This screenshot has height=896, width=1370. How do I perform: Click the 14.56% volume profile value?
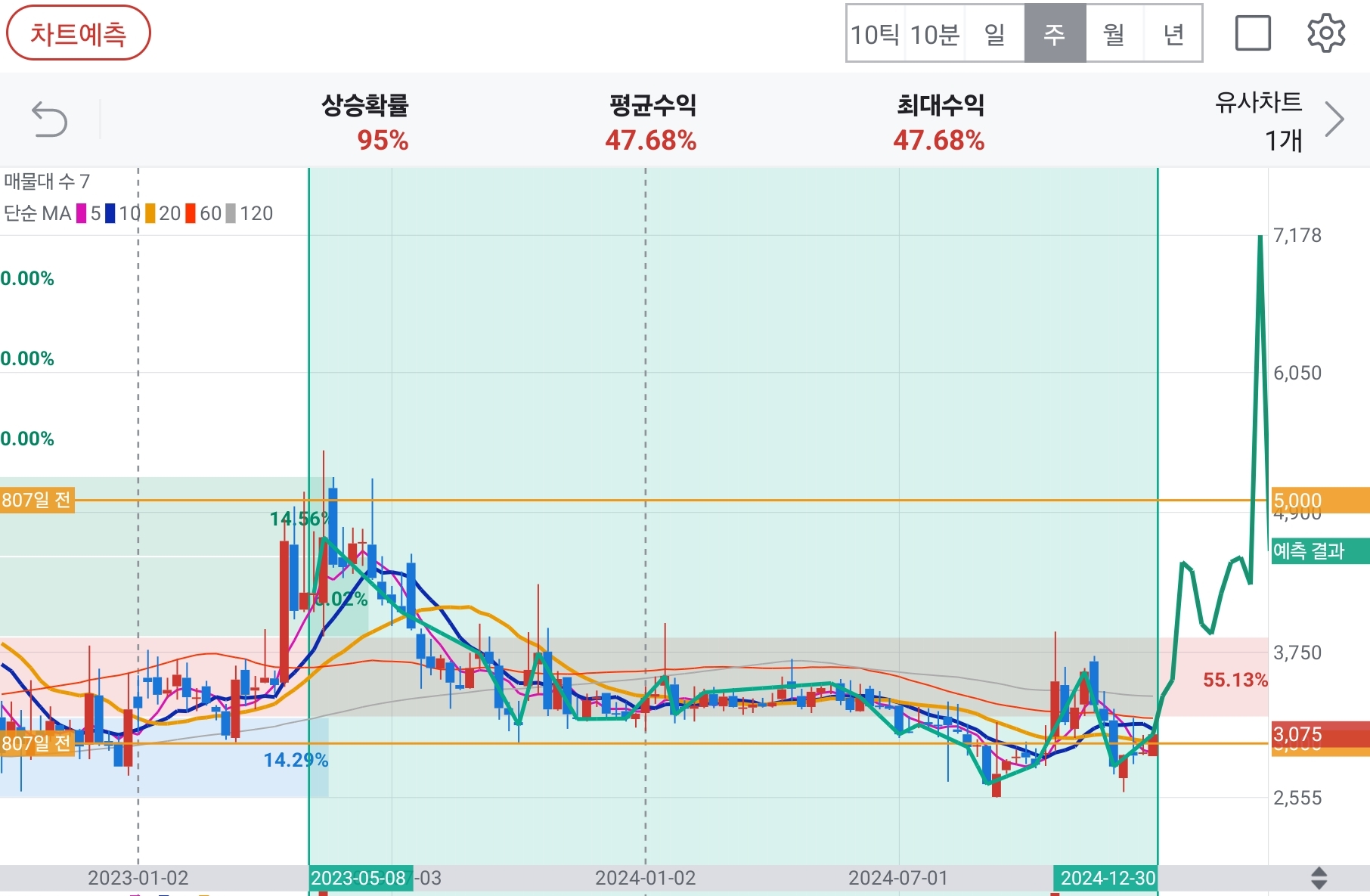coord(301,519)
